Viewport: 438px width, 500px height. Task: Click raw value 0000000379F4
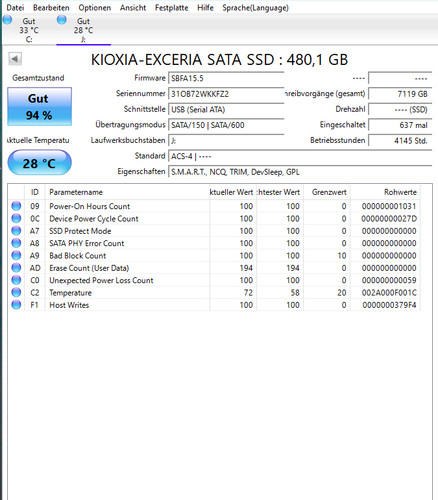(389, 305)
